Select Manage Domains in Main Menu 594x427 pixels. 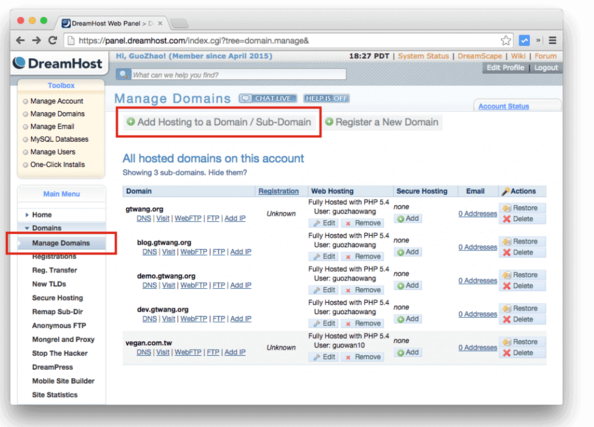pyautogui.click(x=61, y=243)
